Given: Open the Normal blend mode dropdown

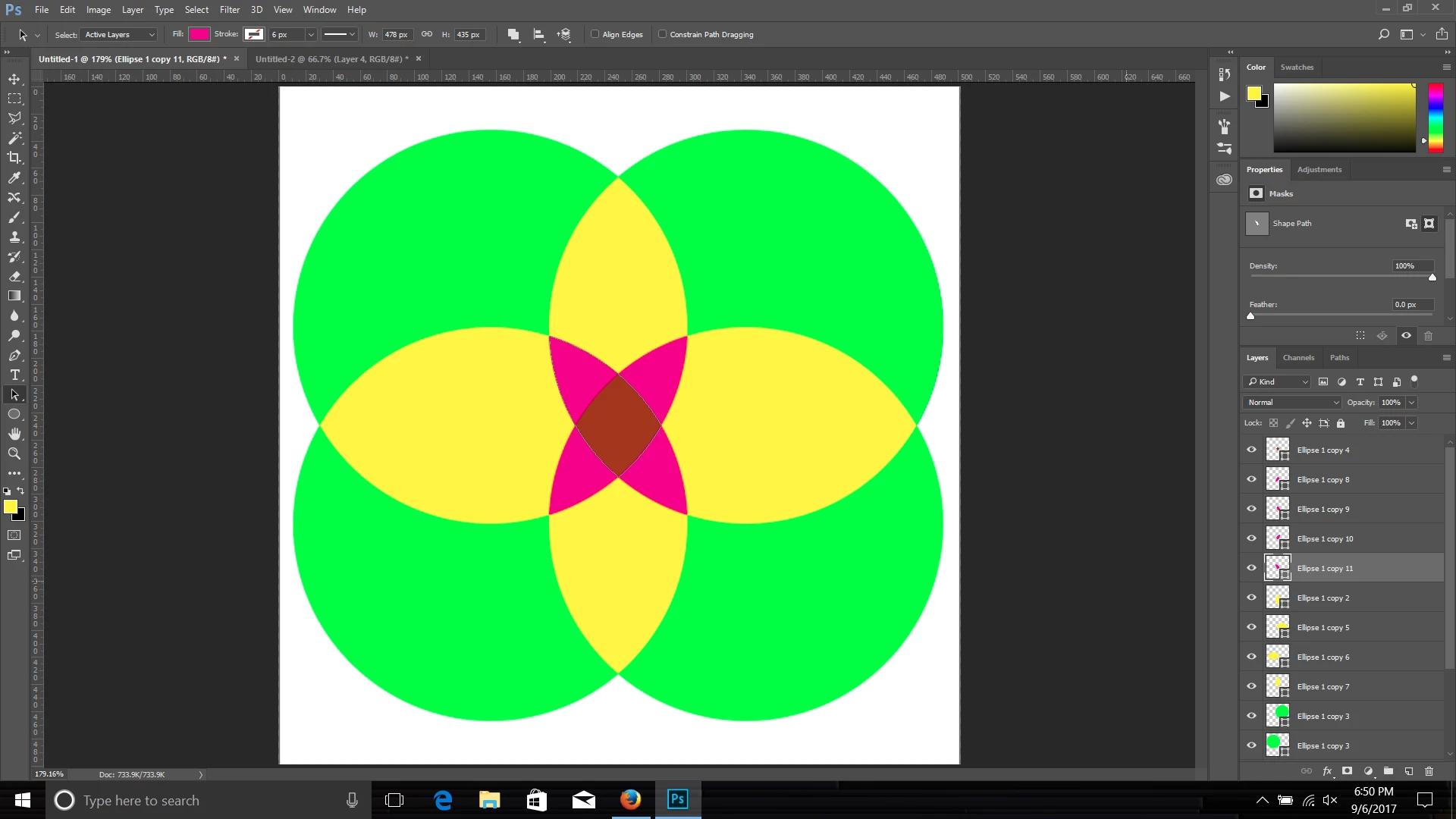Looking at the screenshot, I should (x=1292, y=403).
